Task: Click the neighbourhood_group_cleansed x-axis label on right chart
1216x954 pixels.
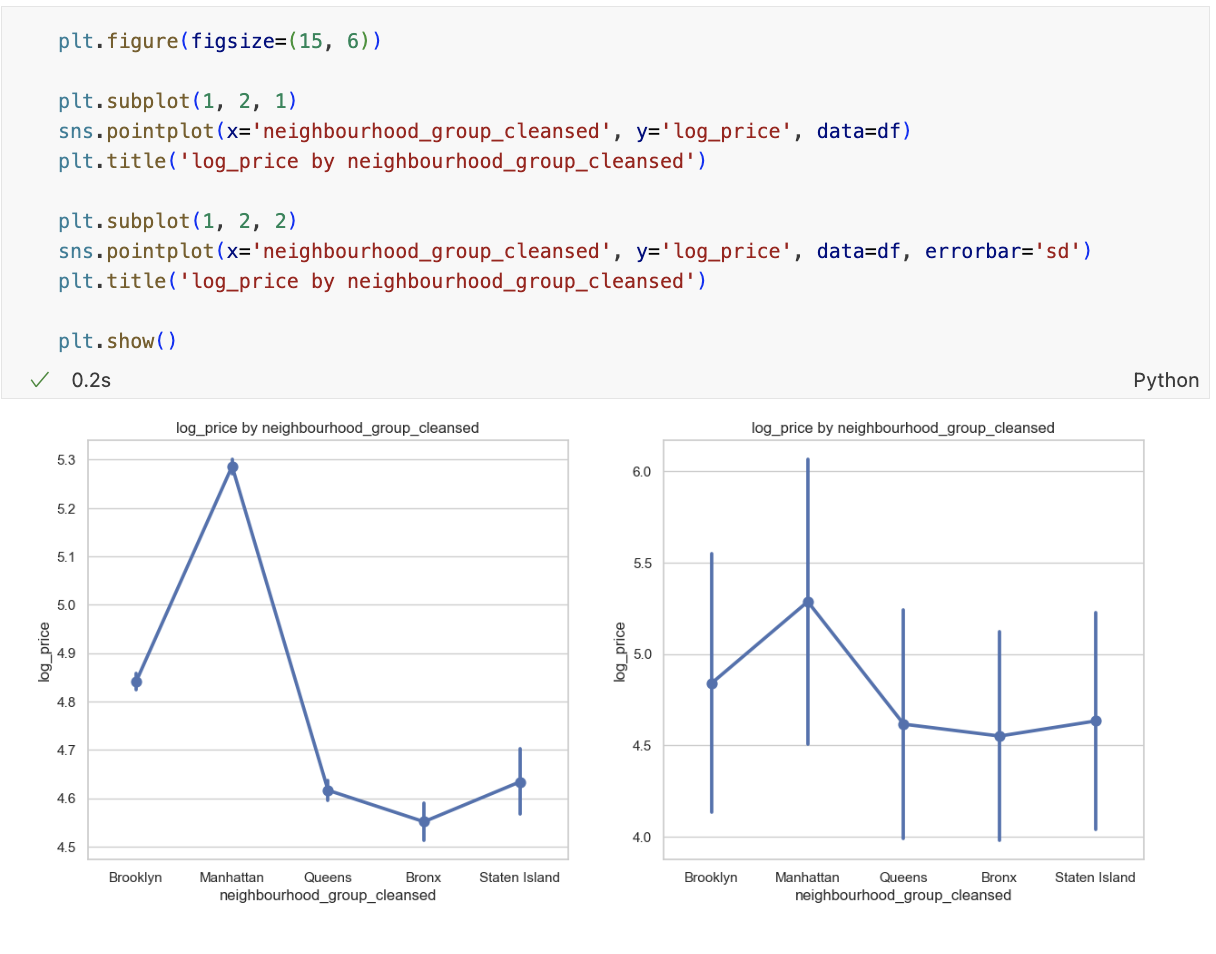Action: click(x=903, y=895)
